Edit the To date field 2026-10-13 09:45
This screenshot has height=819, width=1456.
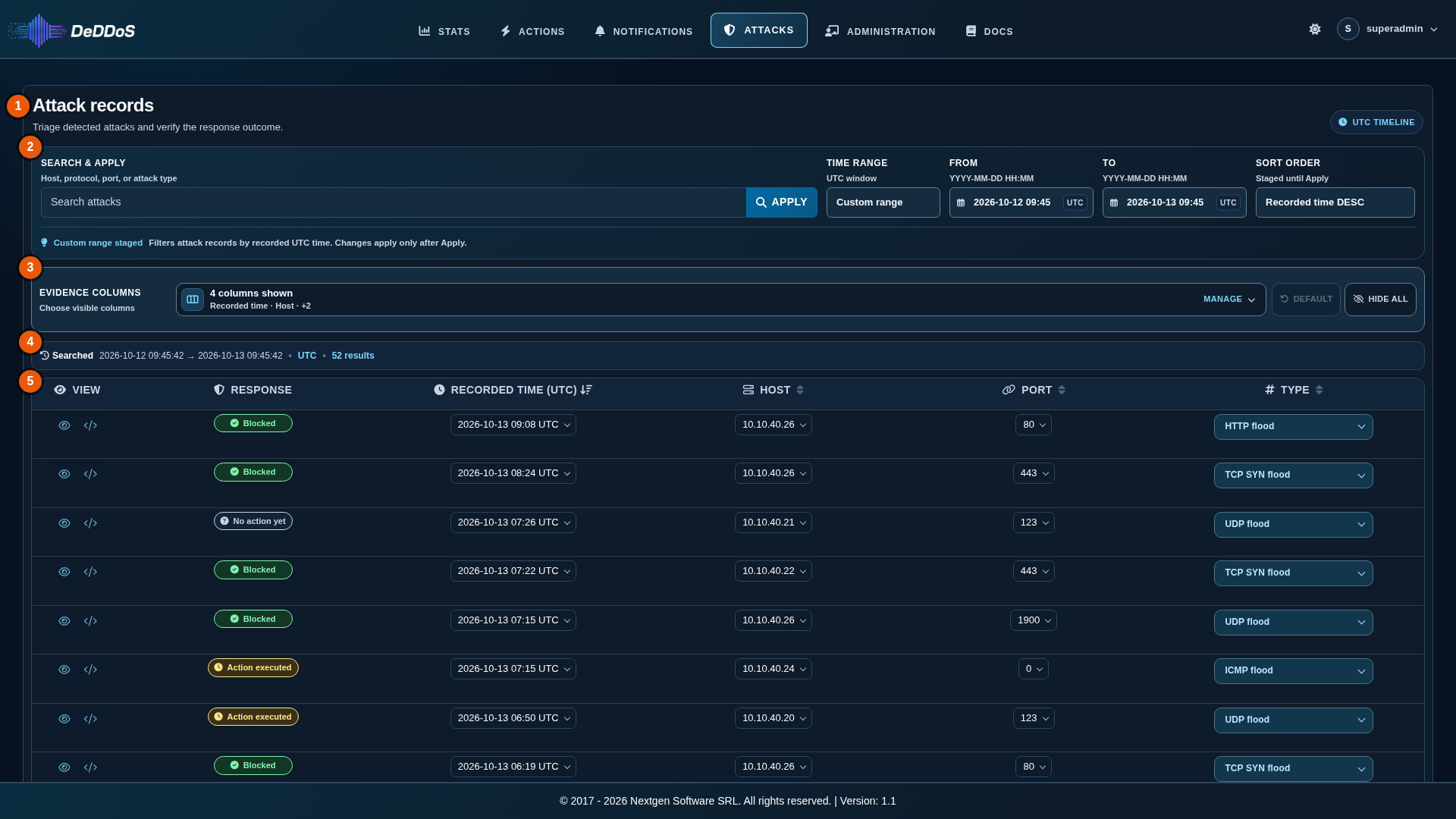tap(1175, 202)
